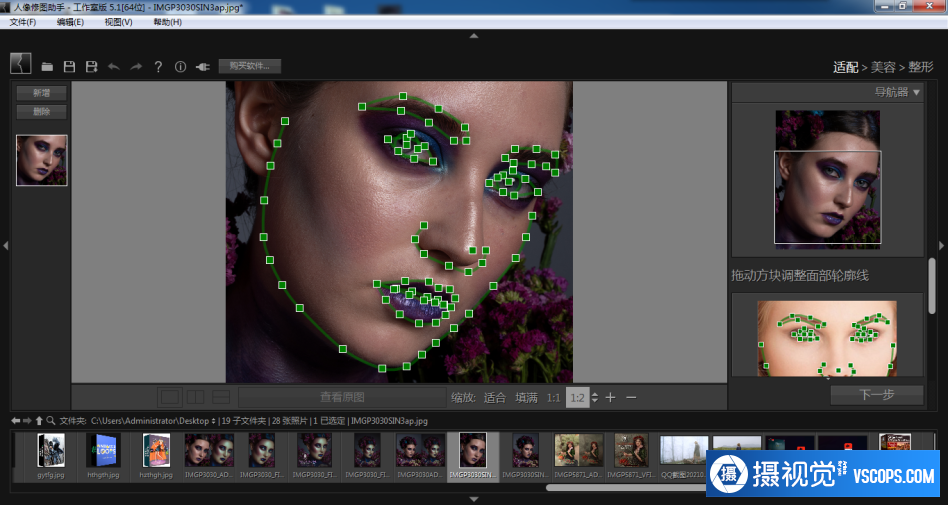Select the face thumbnail in the left panel

[x=42, y=160]
